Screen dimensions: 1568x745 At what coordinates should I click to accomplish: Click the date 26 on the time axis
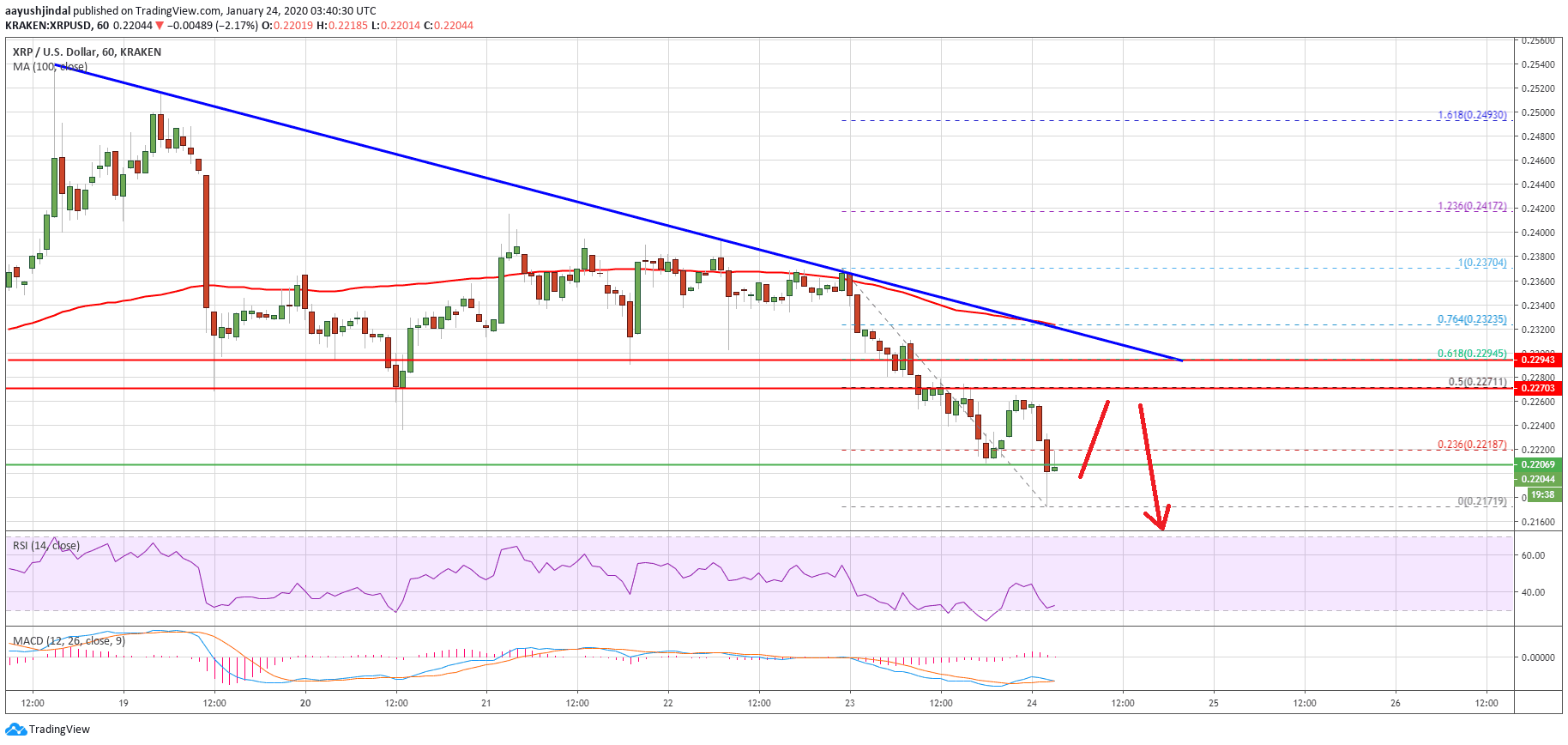1396,703
